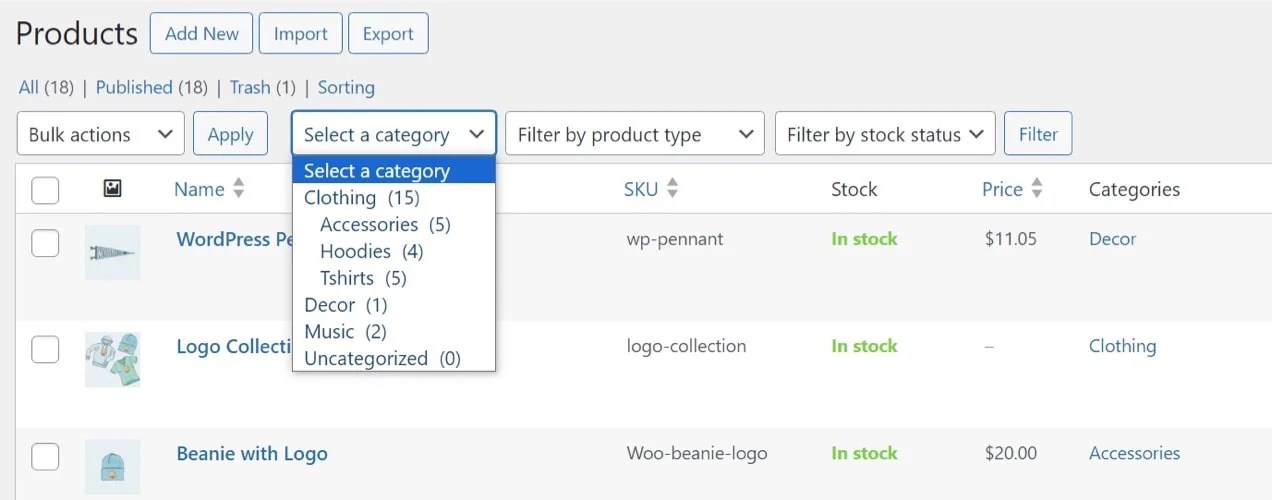Open the Trash (1) link
Image resolution: width=1272 pixels, height=500 pixels.
(262, 87)
